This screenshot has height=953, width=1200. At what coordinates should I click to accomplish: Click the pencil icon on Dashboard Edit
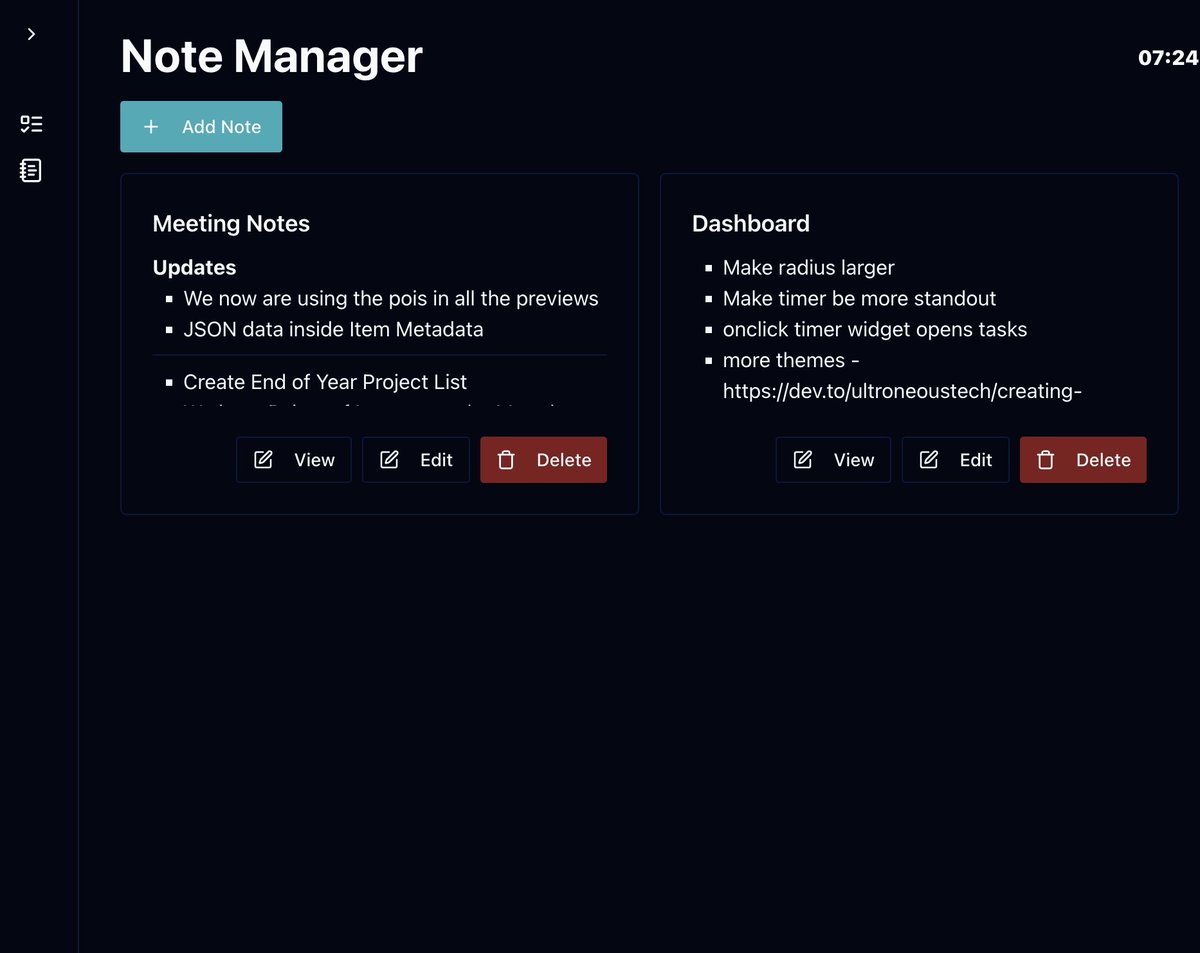pyautogui.click(x=929, y=460)
